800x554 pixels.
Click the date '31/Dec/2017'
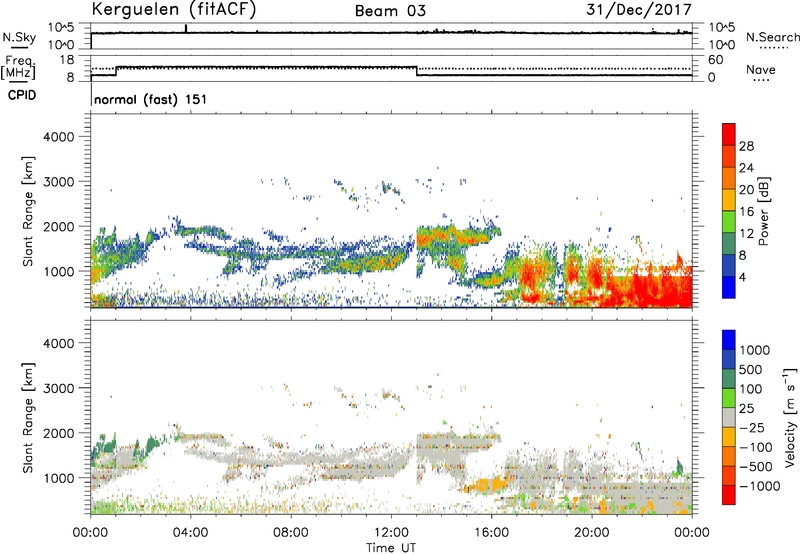pyautogui.click(x=639, y=9)
